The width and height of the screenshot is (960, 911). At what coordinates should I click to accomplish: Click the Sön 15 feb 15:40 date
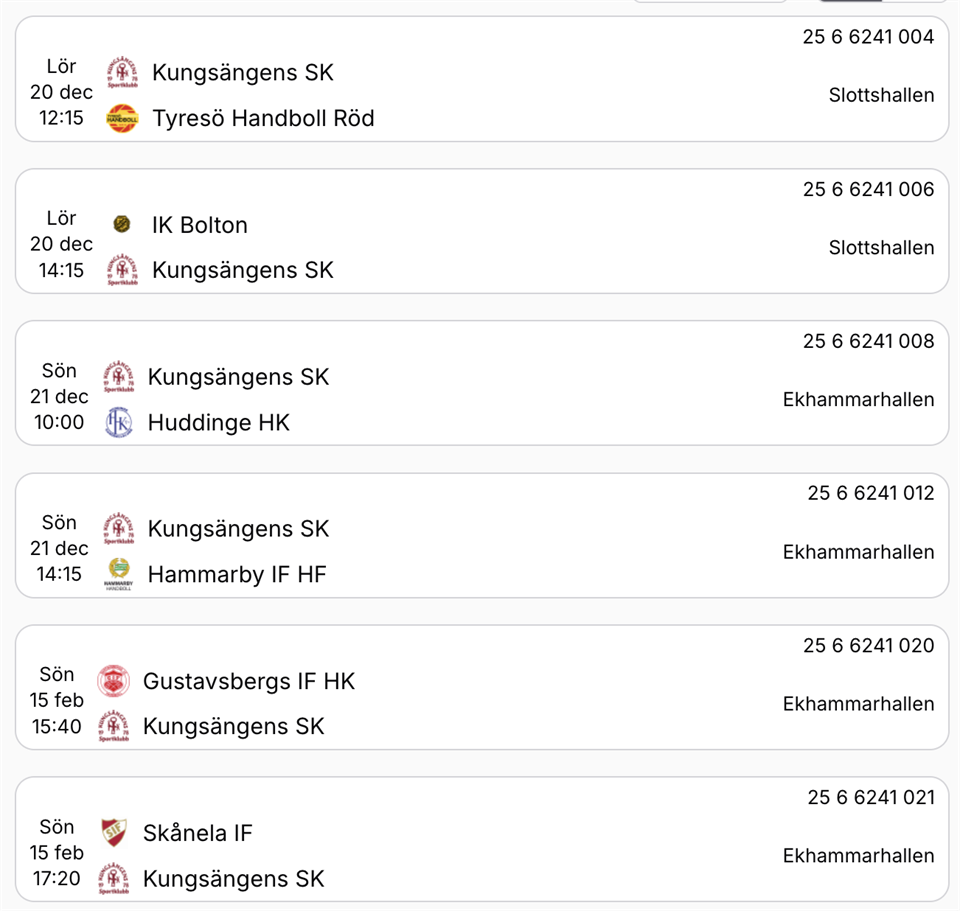[57, 700]
